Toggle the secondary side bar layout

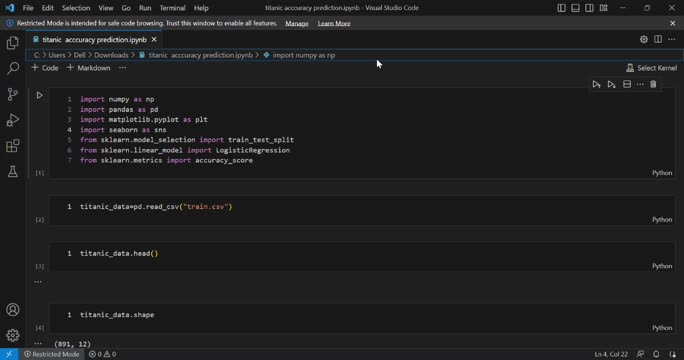click(589, 8)
